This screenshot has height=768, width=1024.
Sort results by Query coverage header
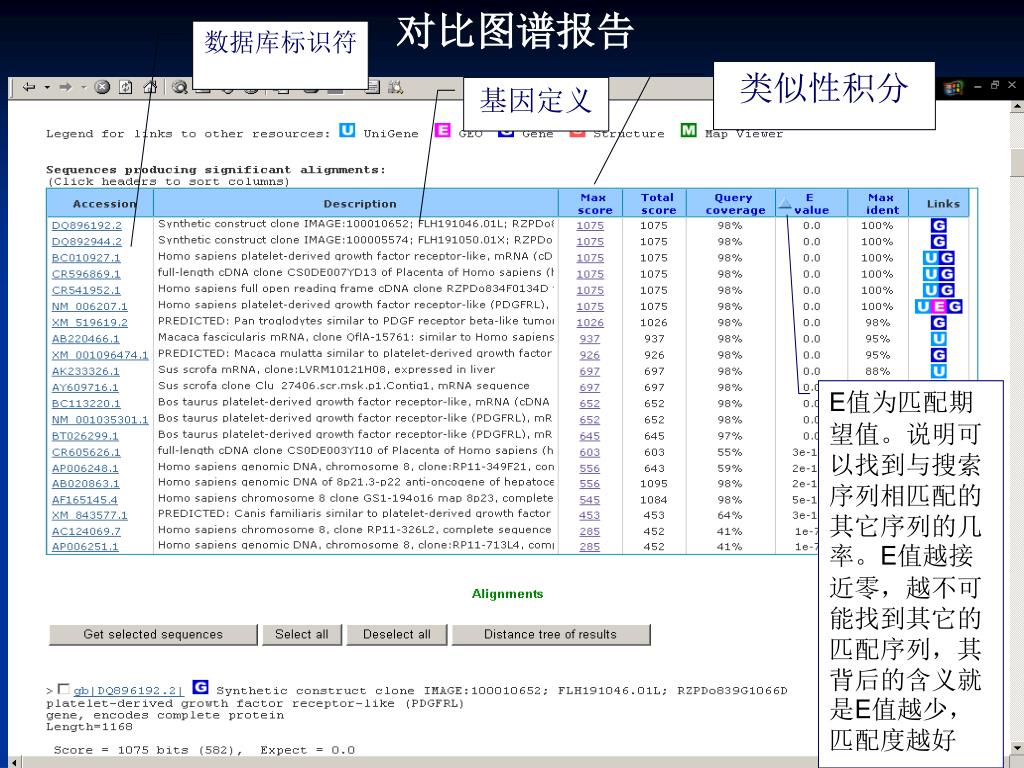tap(735, 204)
